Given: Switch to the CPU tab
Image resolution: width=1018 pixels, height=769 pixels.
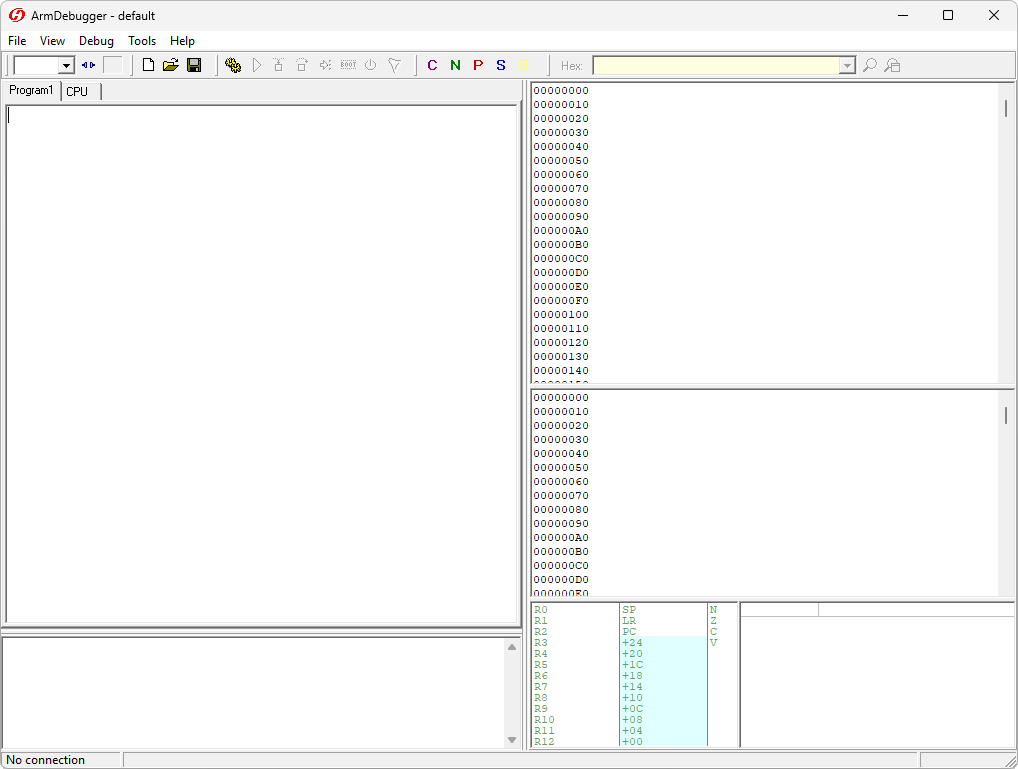Looking at the screenshot, I should pos(79,92).
